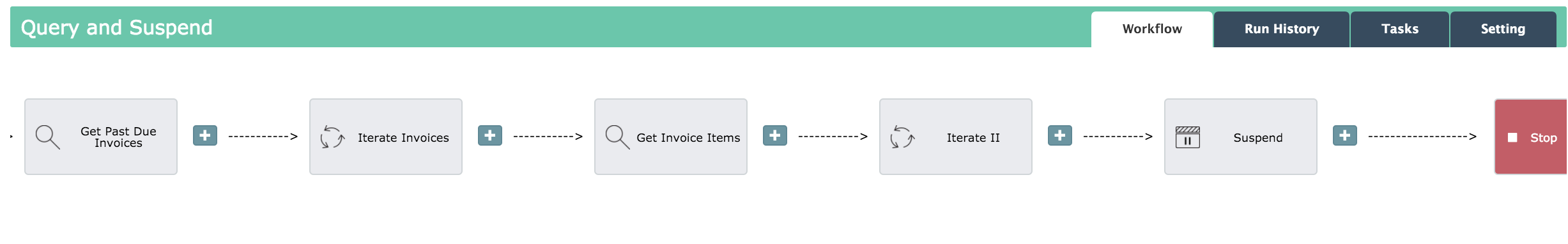Open the Setting tab
Screen dimensions: 1568x244
coord(1503,29)
